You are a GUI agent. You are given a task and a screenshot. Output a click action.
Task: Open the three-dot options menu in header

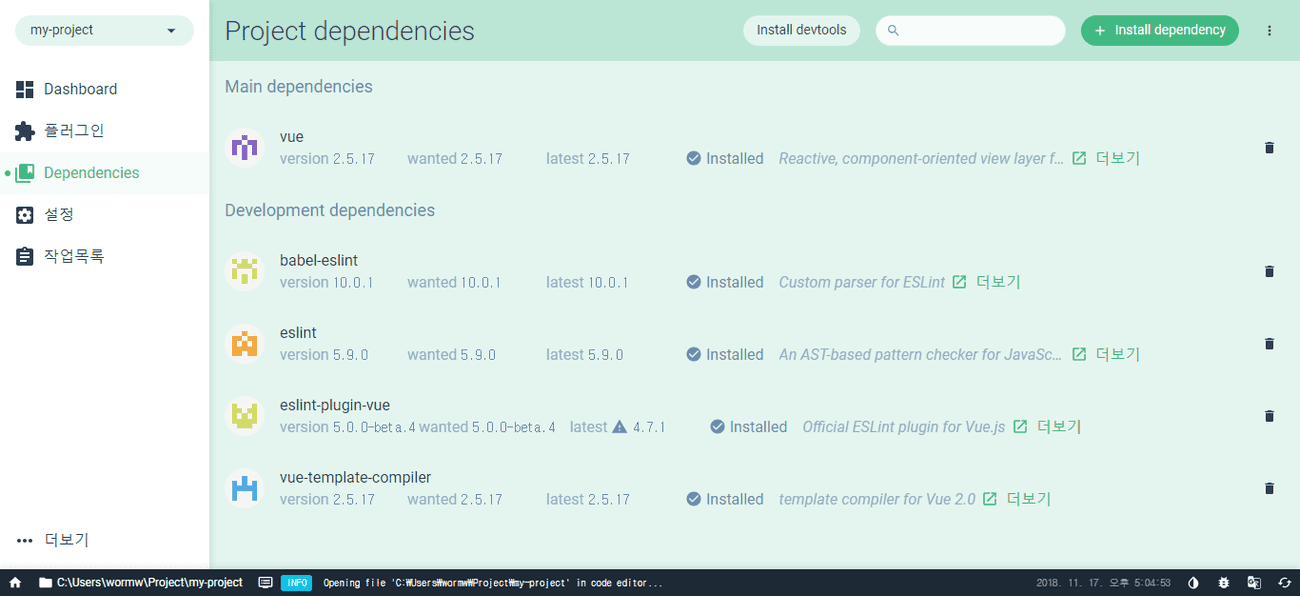[1269, 31]
